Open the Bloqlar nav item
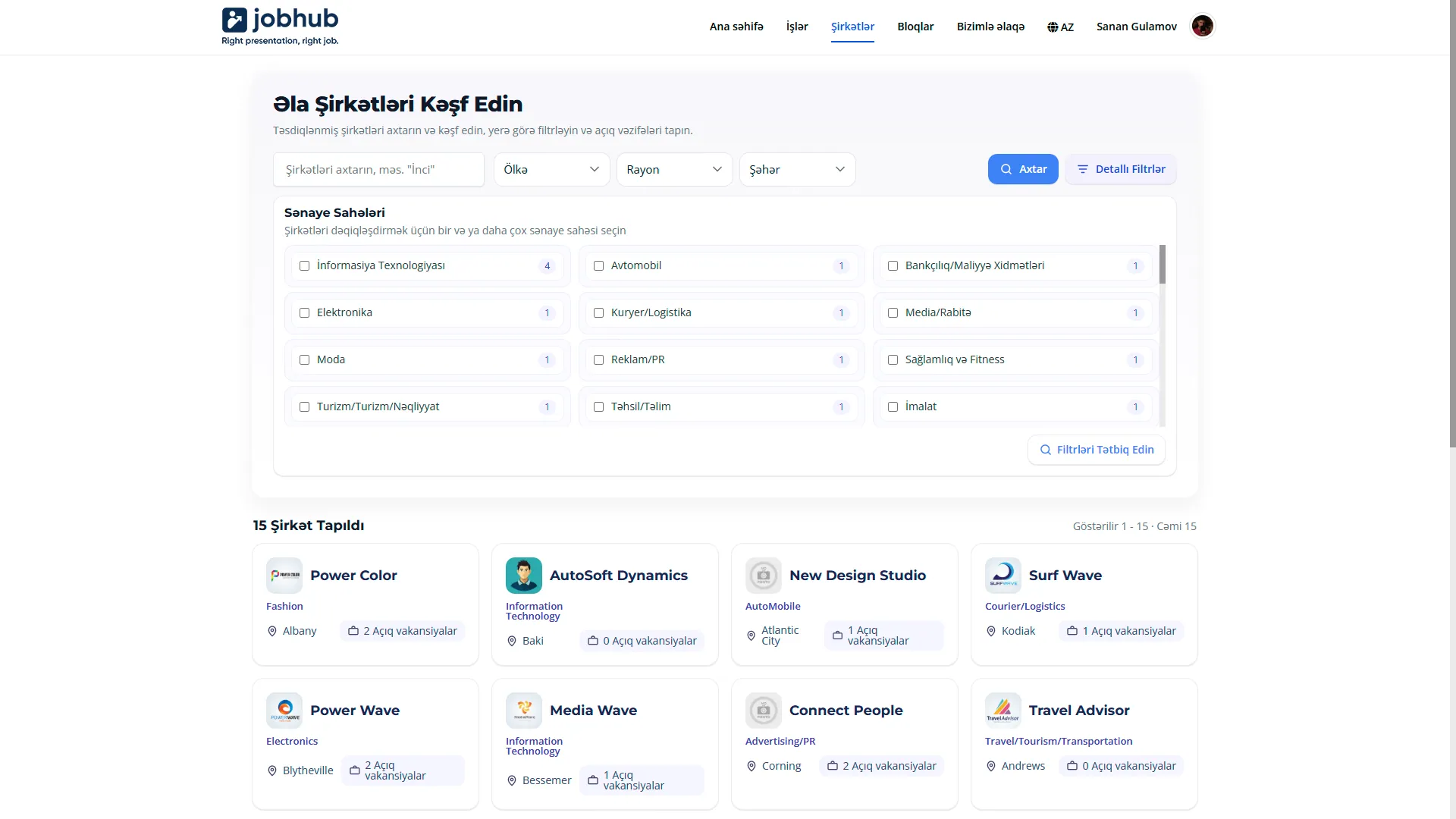Screen dimensions: 1456x819 point(915,27)
